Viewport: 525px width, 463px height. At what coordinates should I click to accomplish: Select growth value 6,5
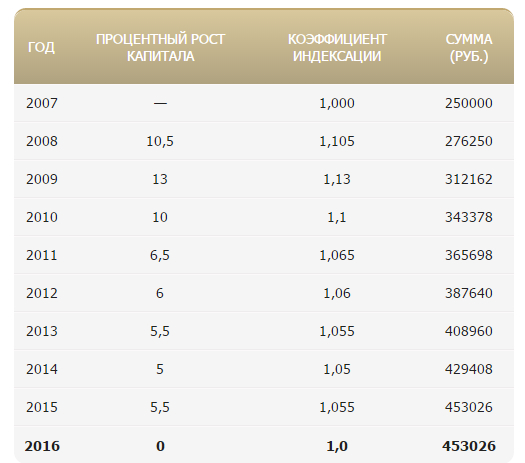click(160, 255)
